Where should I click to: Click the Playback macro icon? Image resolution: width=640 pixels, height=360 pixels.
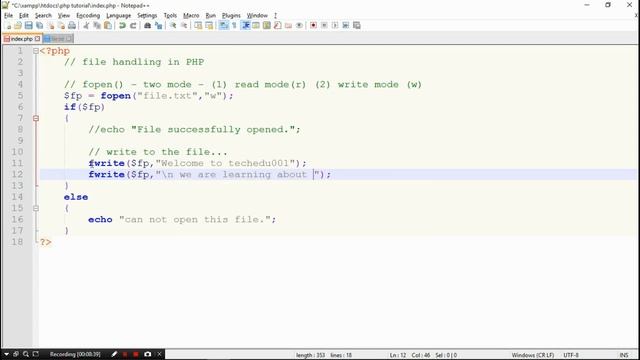coord(335,26)
